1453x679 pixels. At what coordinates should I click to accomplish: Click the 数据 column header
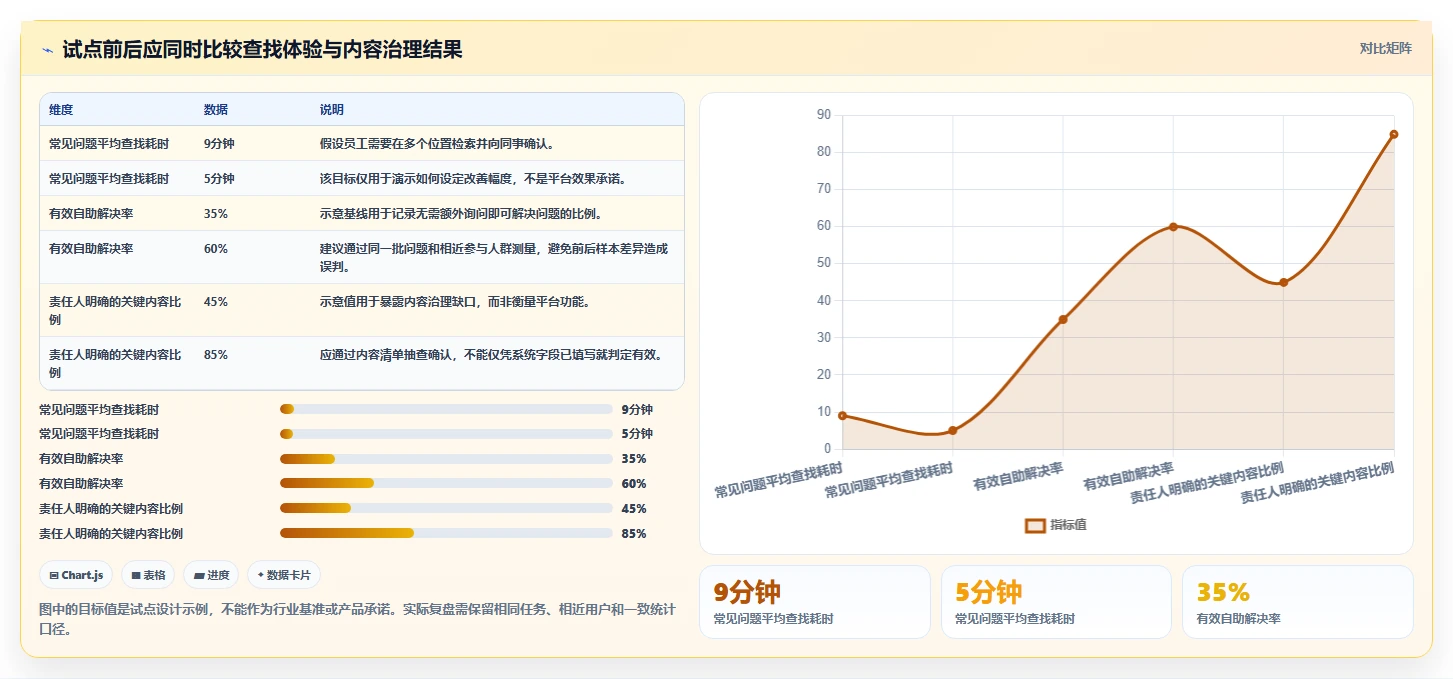pos(216,109)
